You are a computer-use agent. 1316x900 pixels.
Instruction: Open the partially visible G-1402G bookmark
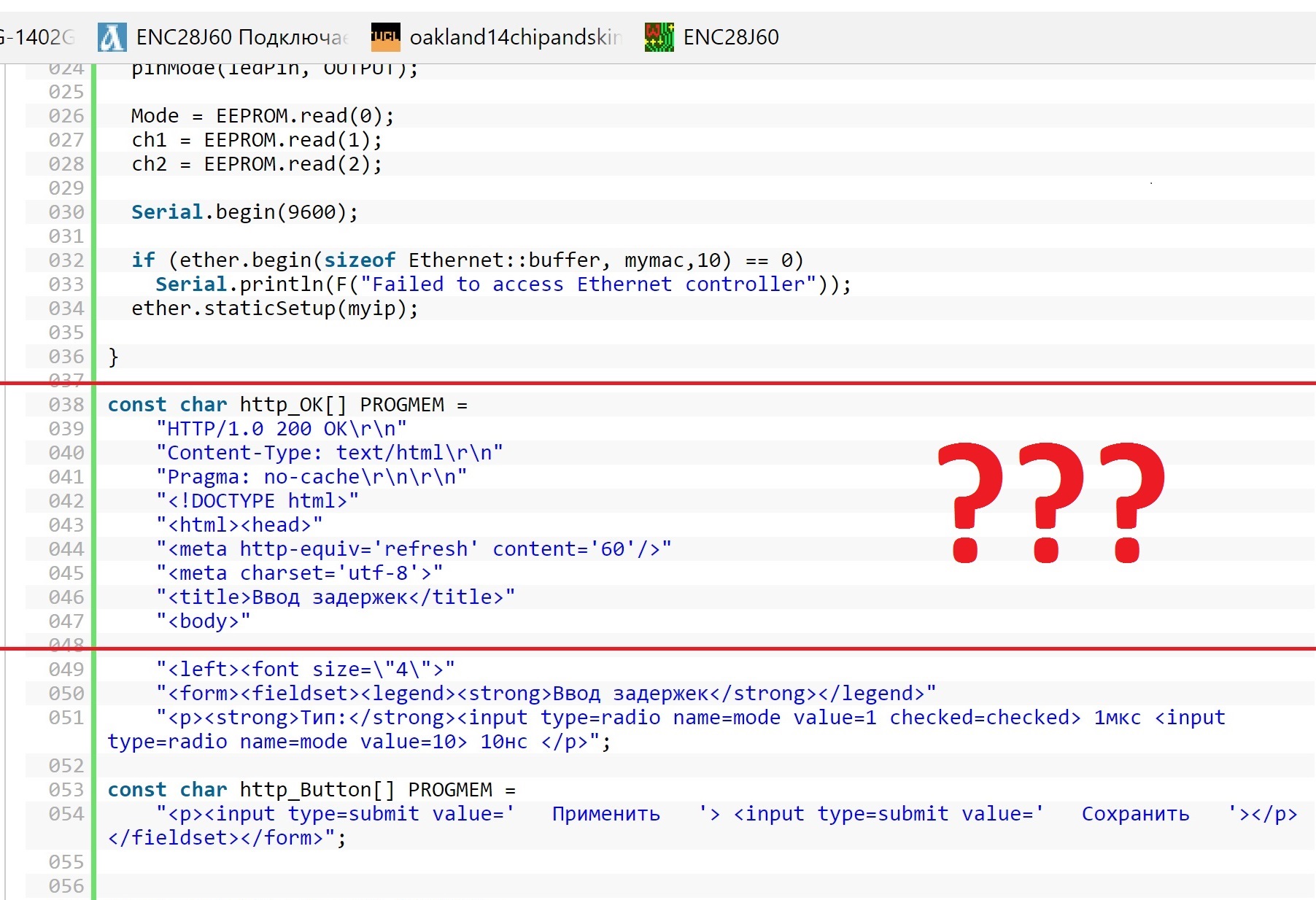pyautogui.click(x=36, y=37)
